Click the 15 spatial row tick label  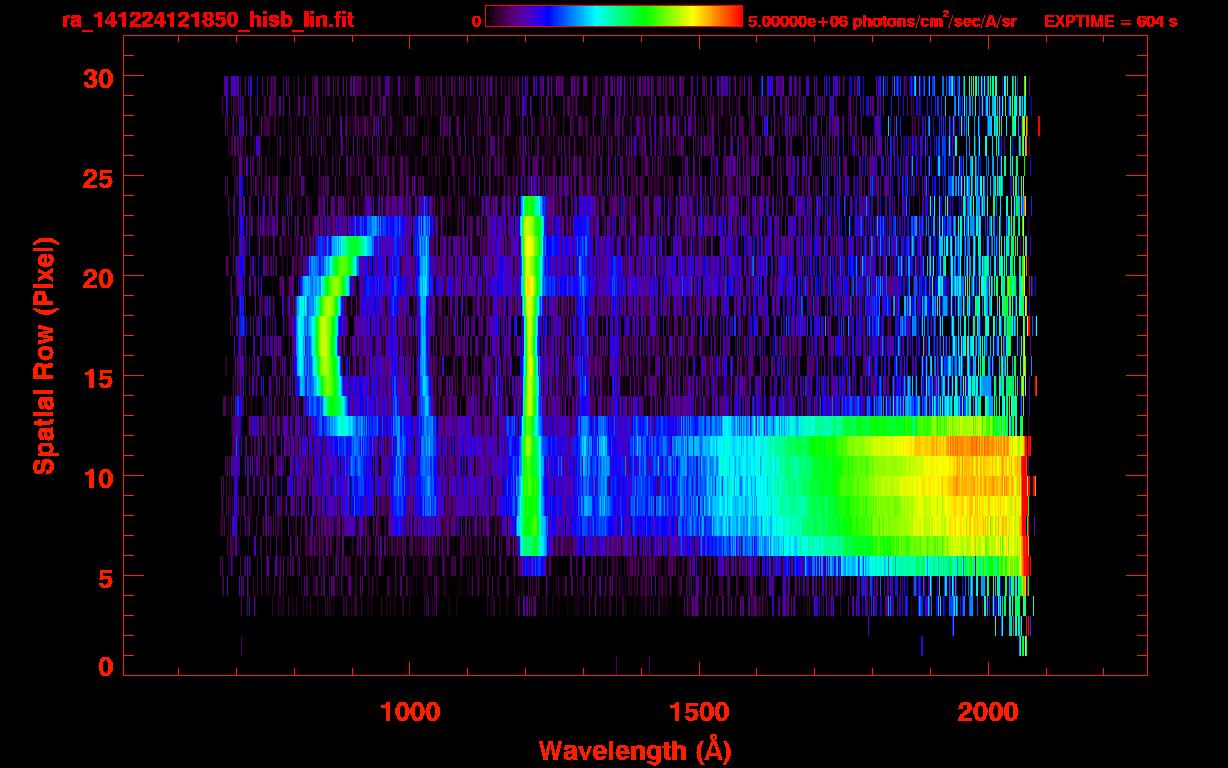98,377
